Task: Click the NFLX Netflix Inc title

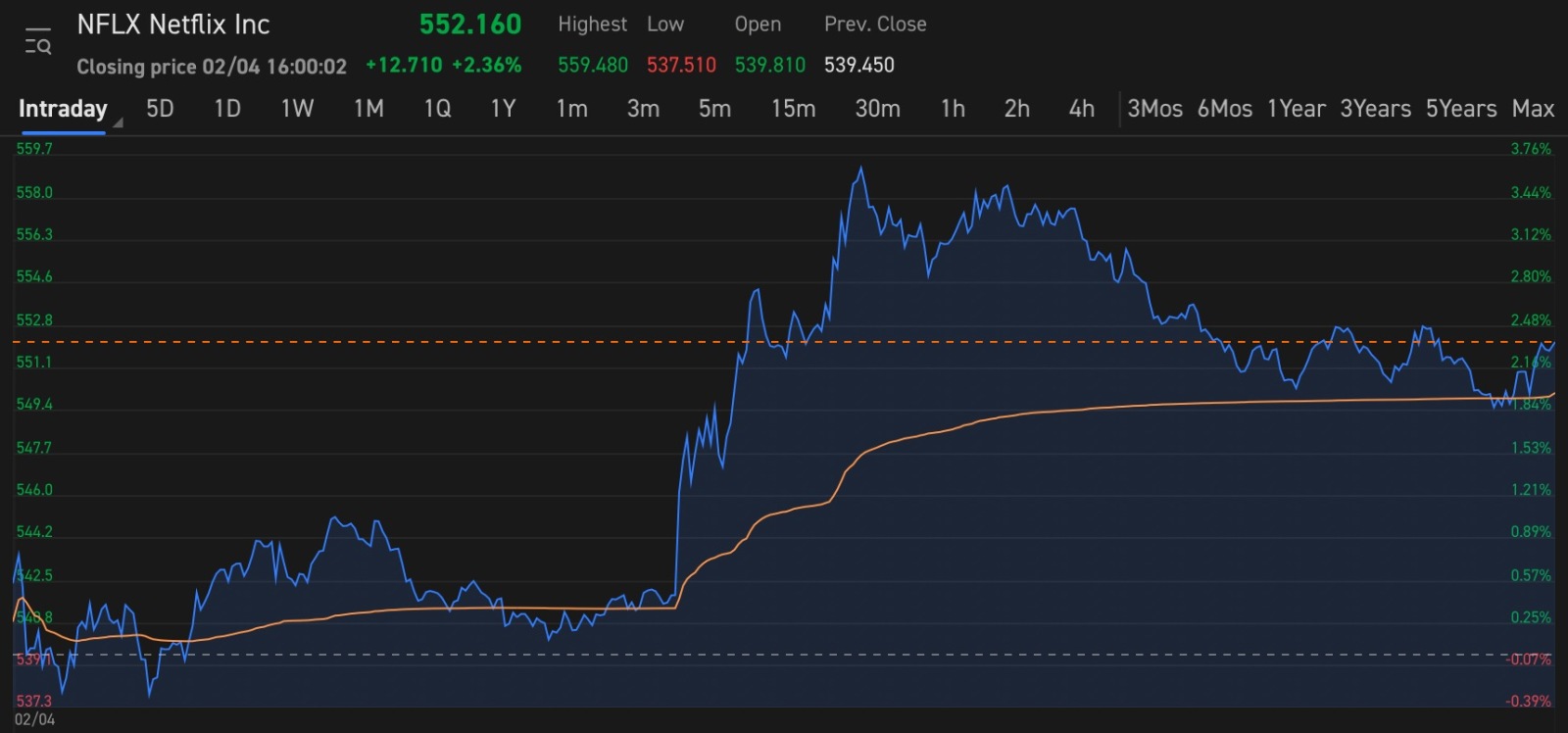Action: click(173, 24)
